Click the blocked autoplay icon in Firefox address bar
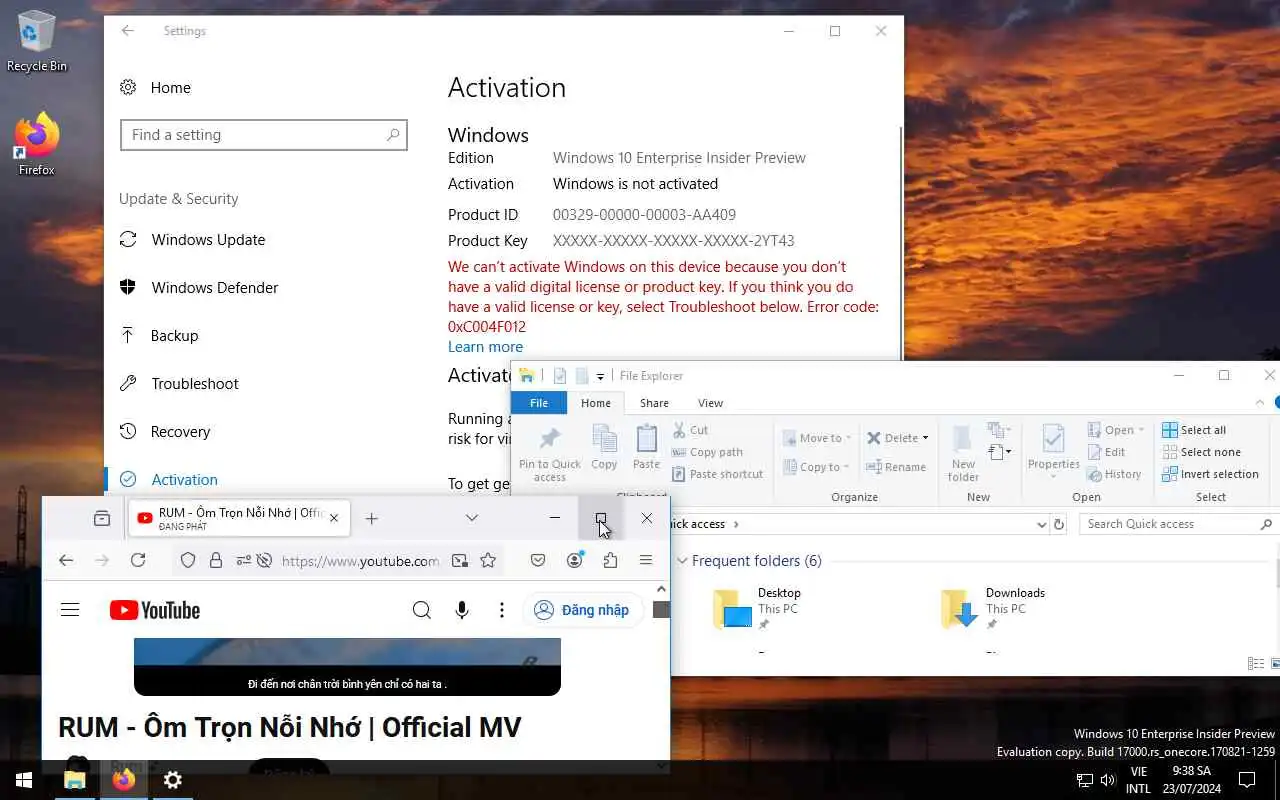This screenshot has width=1280, height=800. [x=265, y=561]
